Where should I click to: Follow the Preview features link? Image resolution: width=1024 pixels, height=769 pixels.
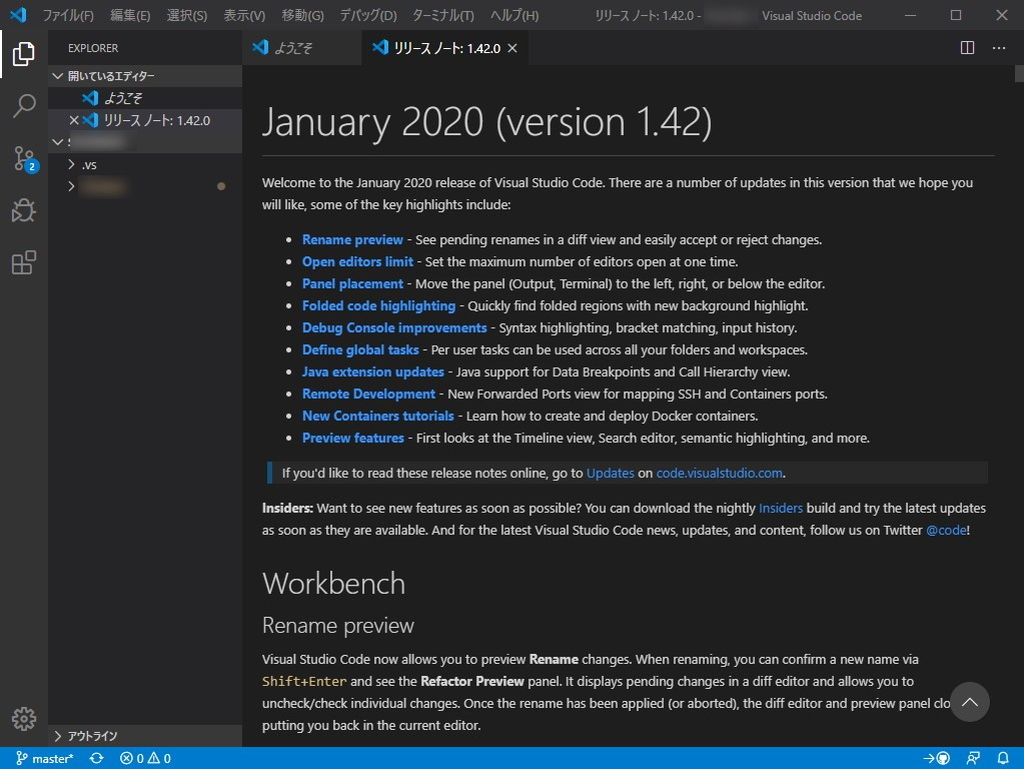353,438
